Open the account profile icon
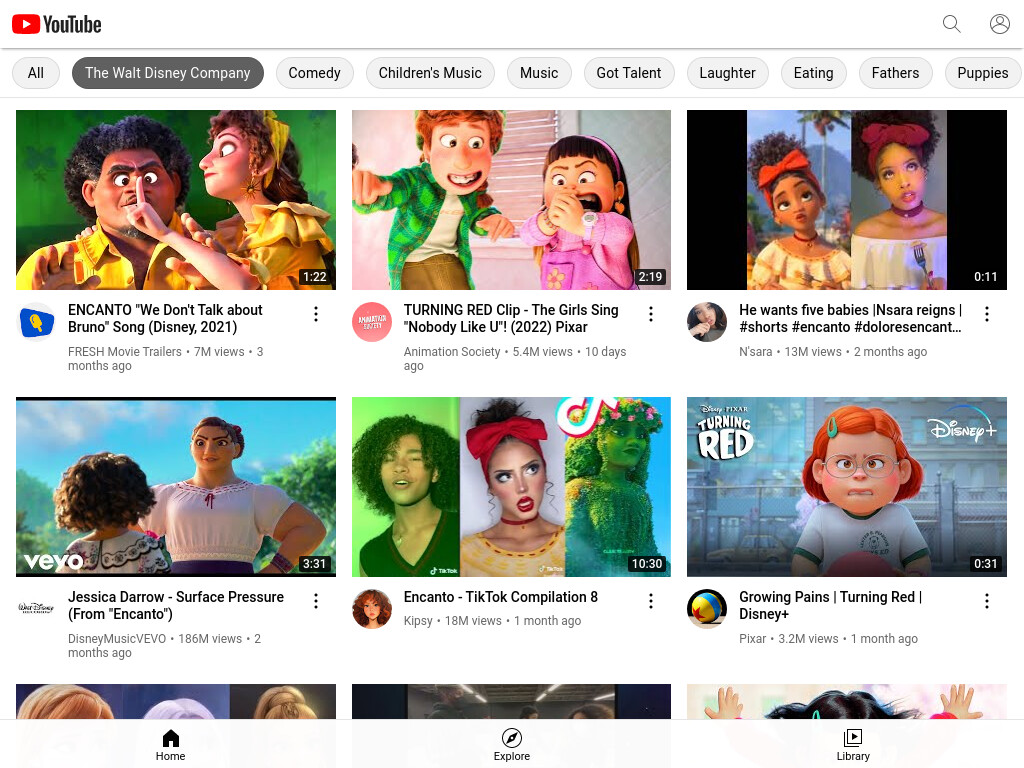 pos(999,24)
